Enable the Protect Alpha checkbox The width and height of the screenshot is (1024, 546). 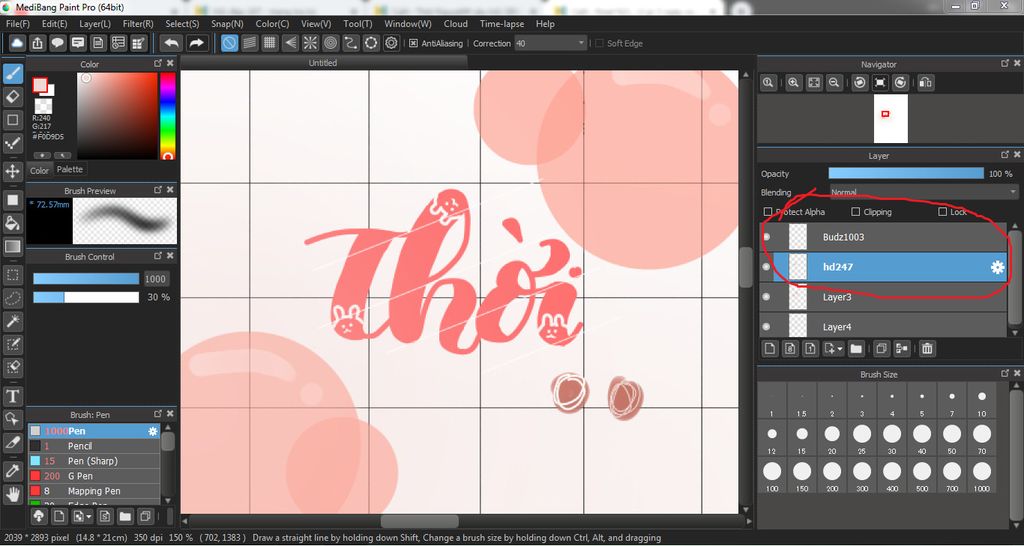pos(768,212)
